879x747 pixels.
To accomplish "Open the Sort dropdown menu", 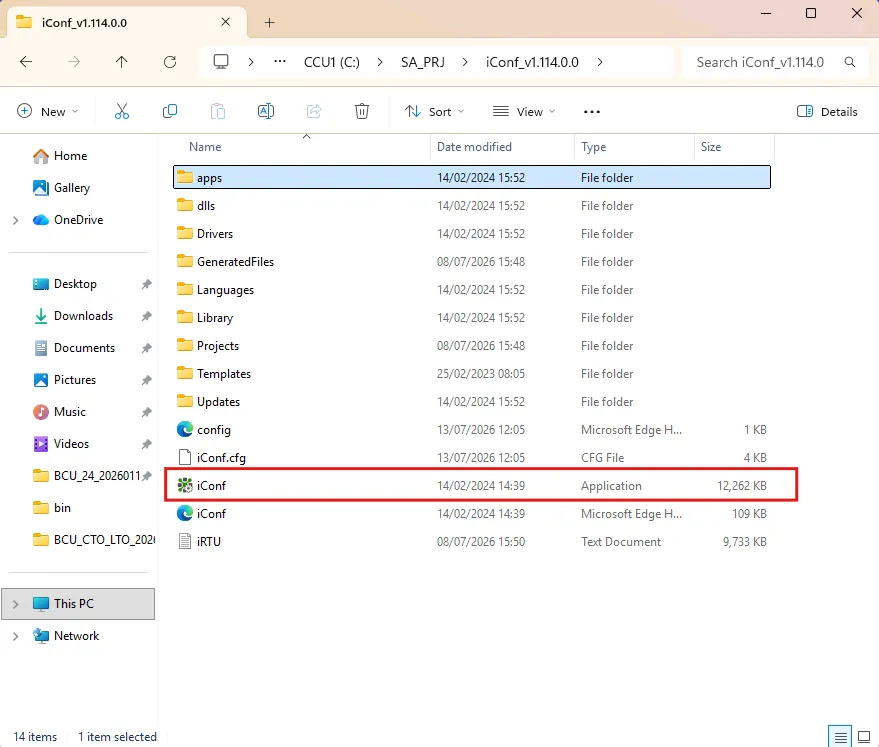I will coord(434,112).
